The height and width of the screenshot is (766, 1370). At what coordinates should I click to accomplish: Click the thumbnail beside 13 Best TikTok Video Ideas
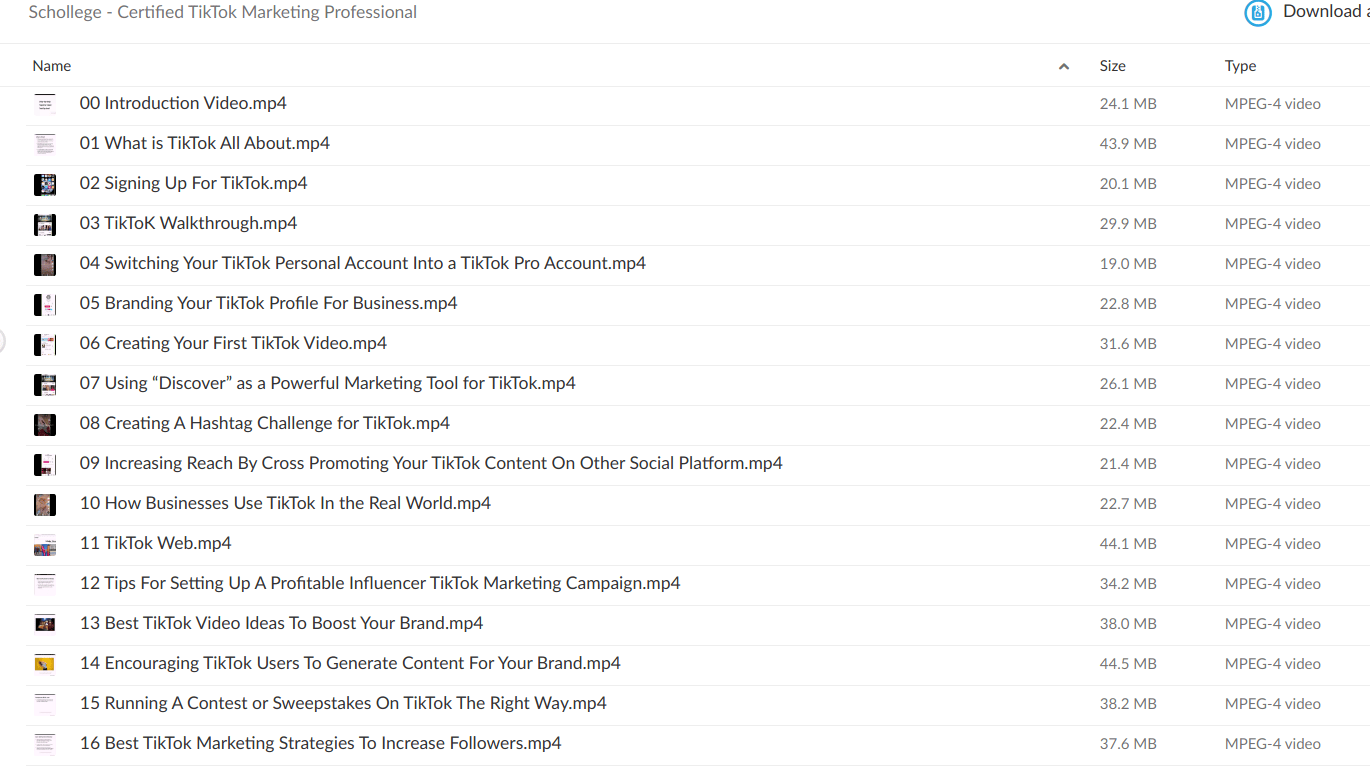click(x=45, y=623)
